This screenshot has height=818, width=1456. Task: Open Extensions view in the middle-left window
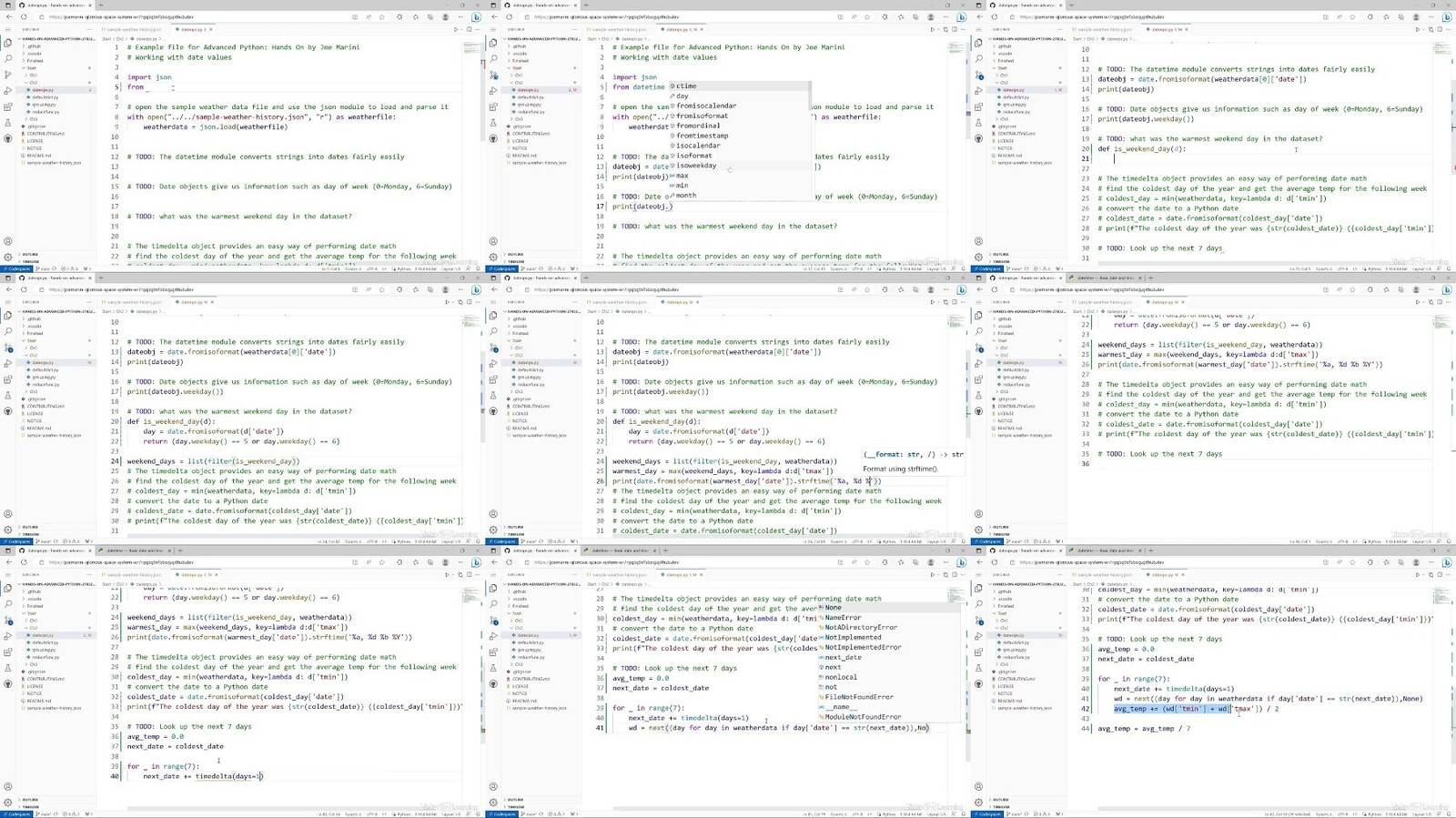[8, 380]
